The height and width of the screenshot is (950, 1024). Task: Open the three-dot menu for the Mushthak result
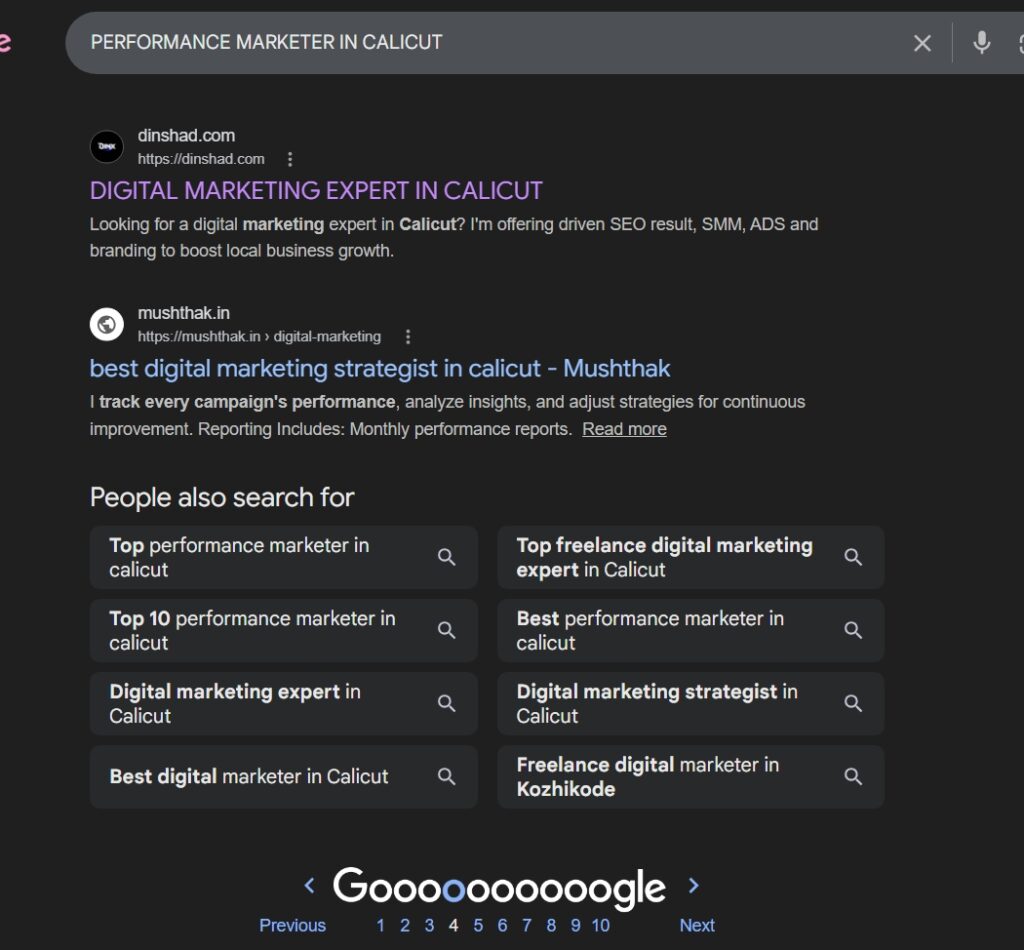407,337
